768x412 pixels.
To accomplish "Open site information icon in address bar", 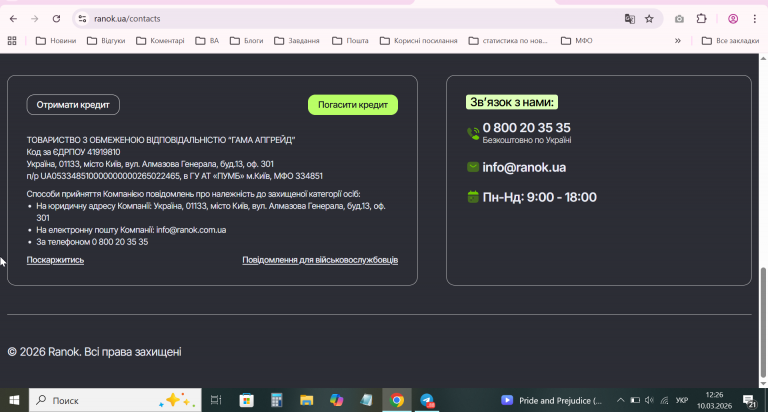I will tap(82, 19).
